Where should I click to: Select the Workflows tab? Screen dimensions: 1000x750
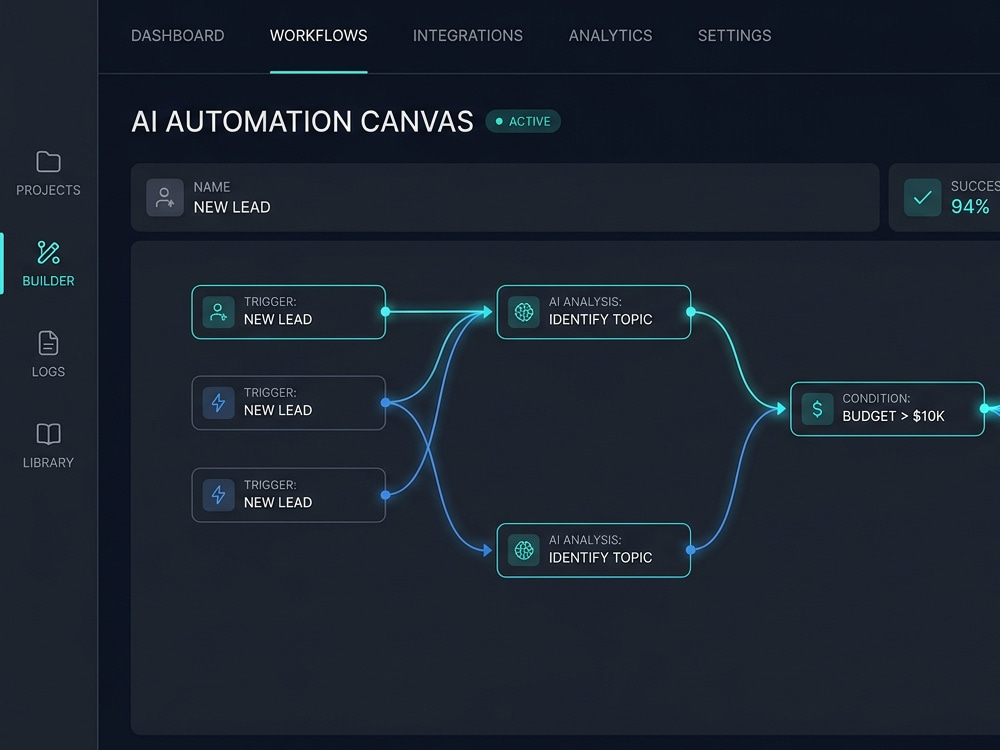coord(318,36)
